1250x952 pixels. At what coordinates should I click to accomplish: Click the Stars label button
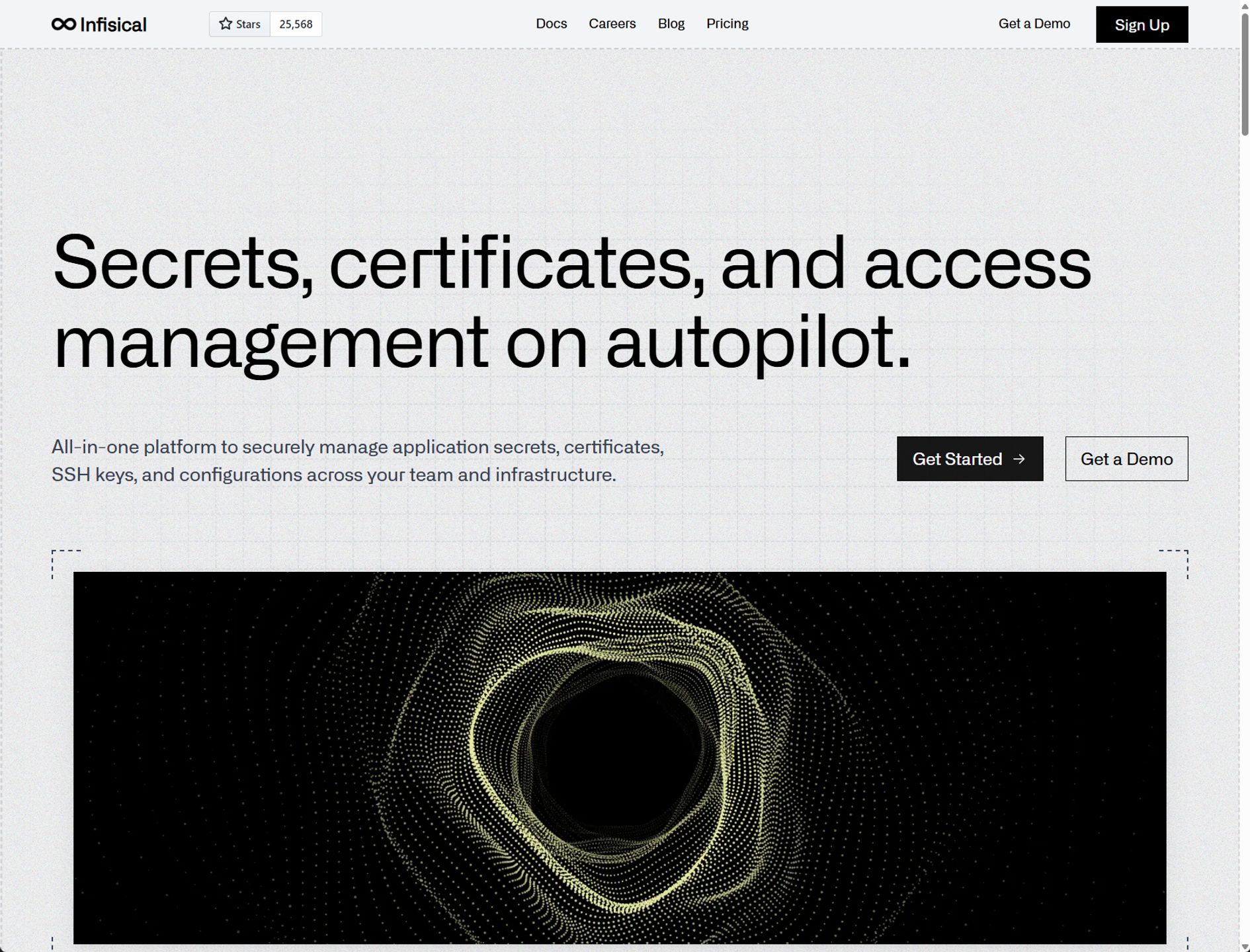[x=239, y=24]
